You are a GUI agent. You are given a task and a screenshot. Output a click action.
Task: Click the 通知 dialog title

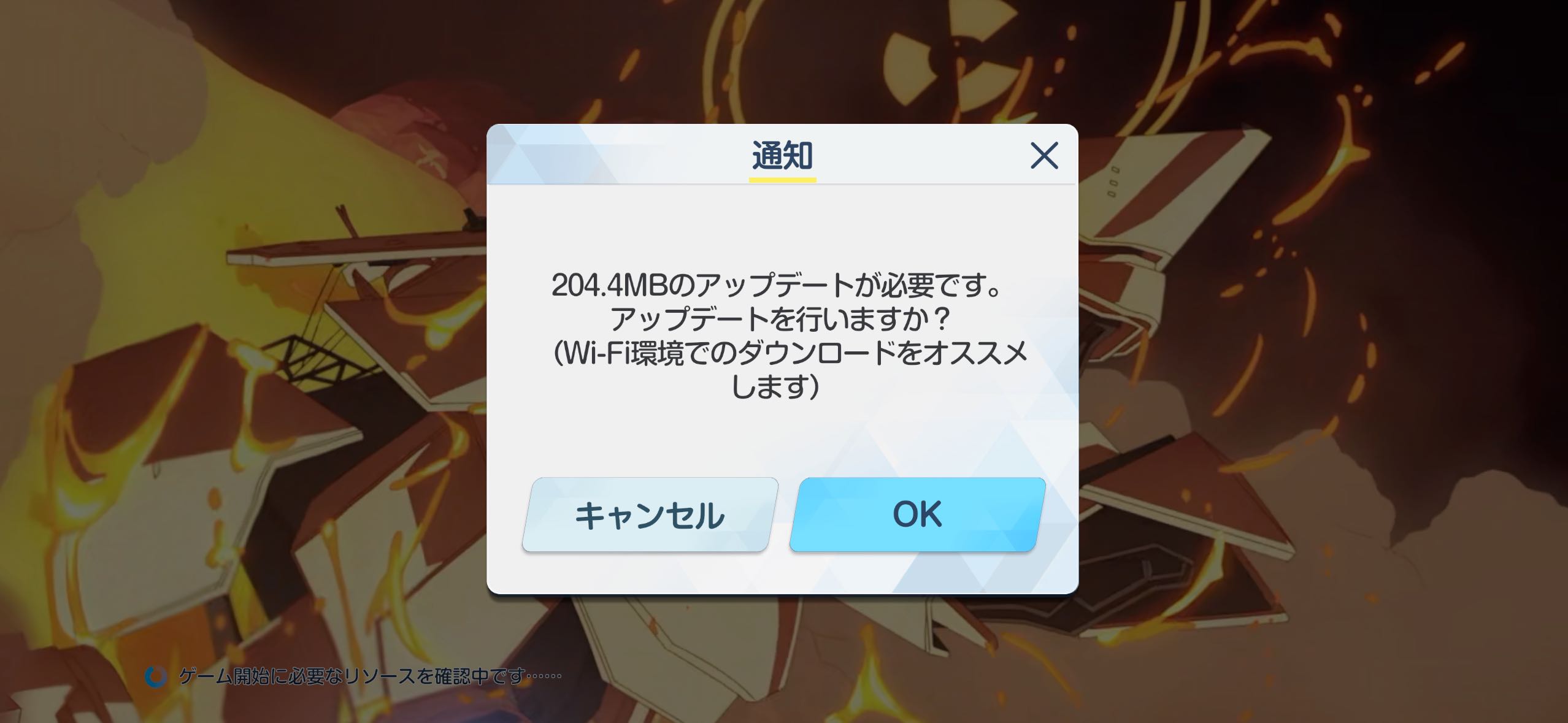(x=783, y=156)
